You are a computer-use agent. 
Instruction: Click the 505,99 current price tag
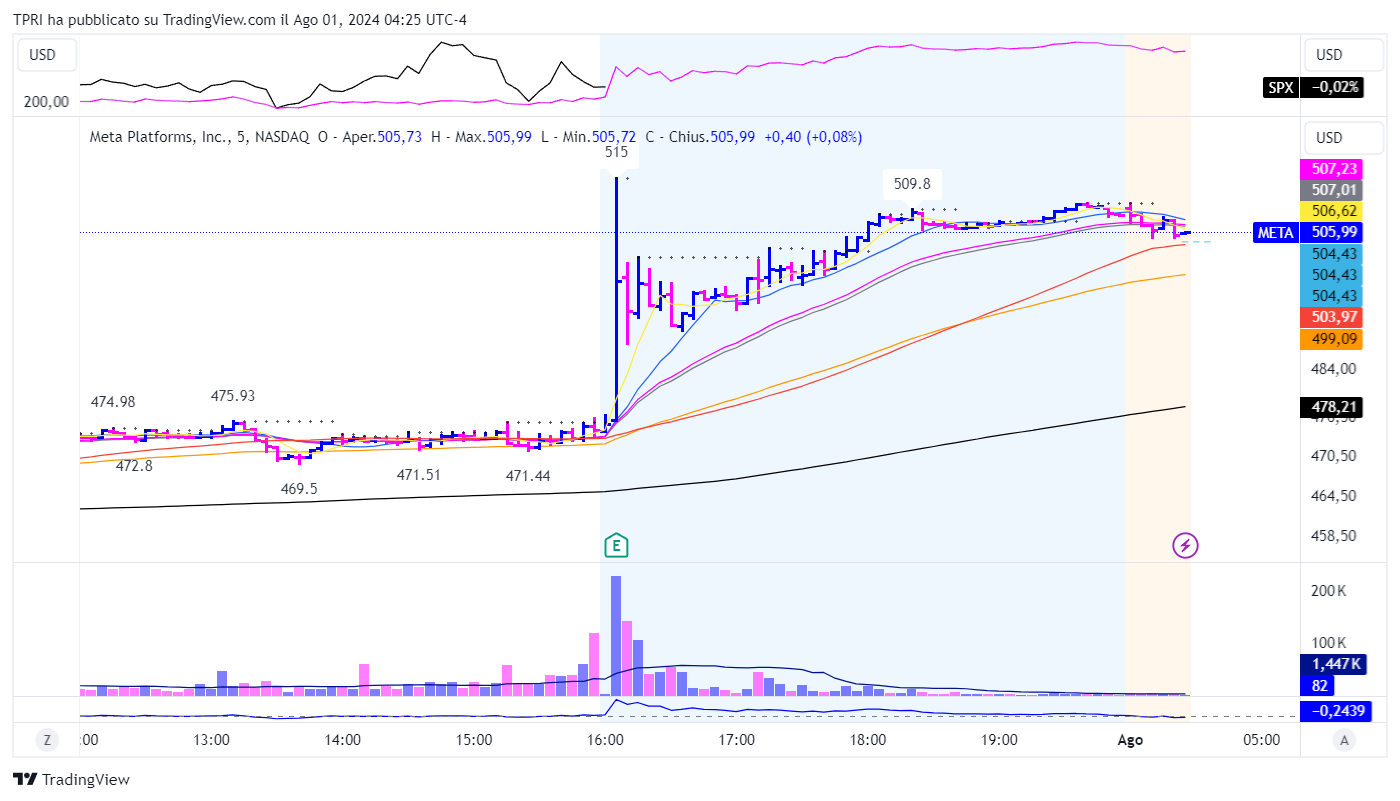[x=1331, y=233]
